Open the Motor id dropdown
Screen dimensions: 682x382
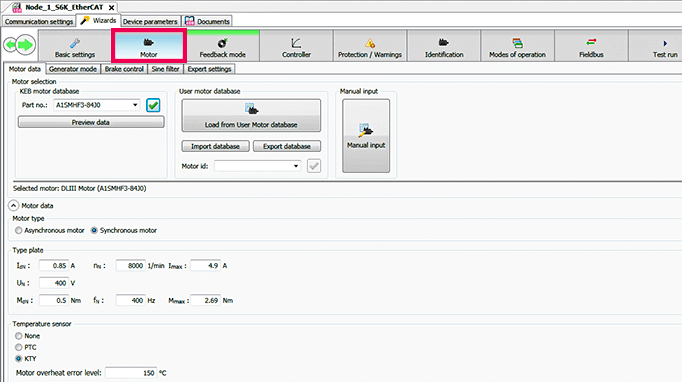pyautogui.click(x=296, y=166)
